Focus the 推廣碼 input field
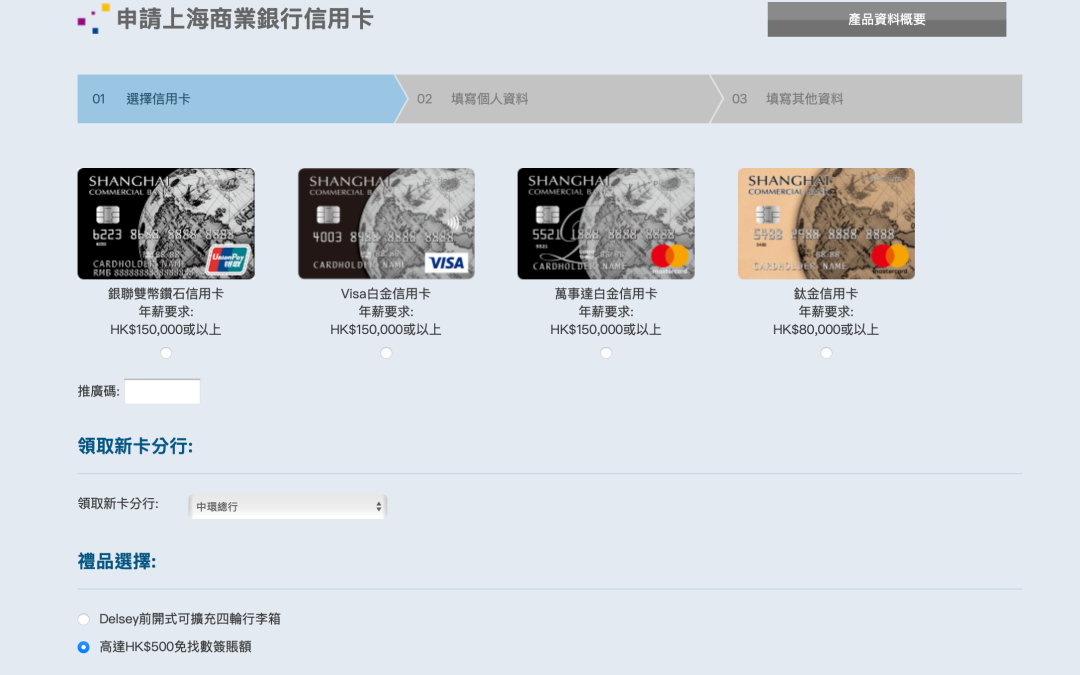1080x675 pixels. pyautogui.click(x=163, y=391)
